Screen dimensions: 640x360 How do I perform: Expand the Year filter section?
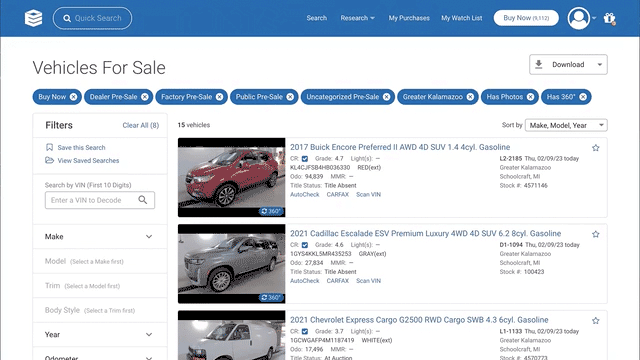coord(100,335)
